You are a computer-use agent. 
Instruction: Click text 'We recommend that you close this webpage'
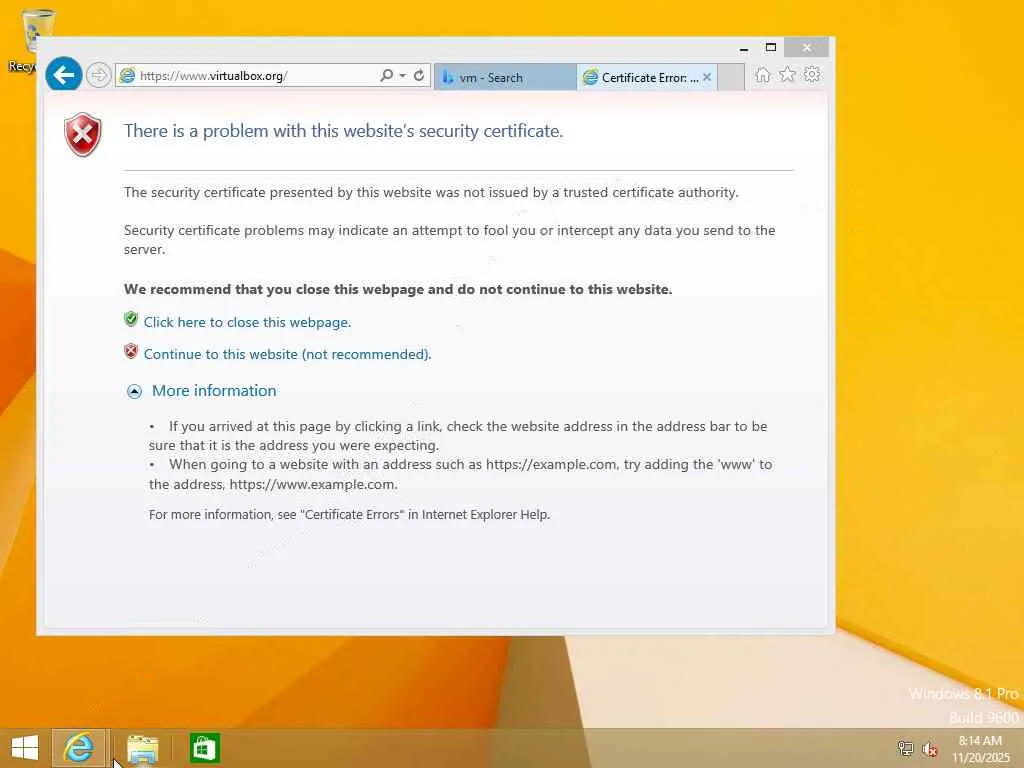click(x=274, y=289)
